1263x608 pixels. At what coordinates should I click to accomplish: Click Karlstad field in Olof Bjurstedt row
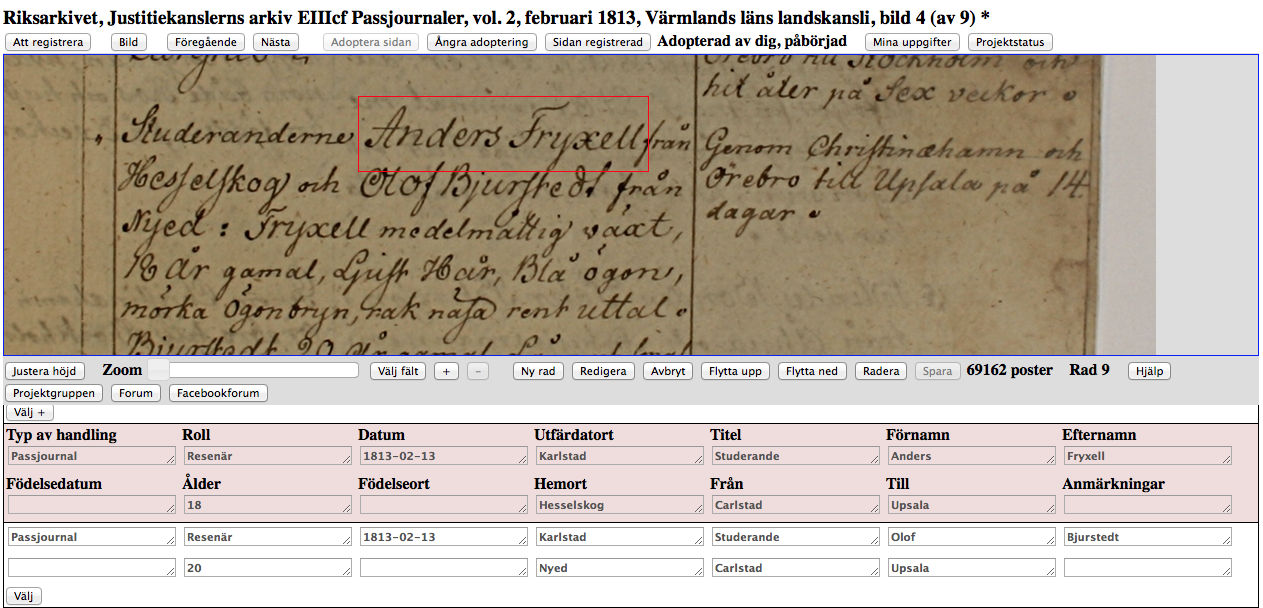pos(620,537)
